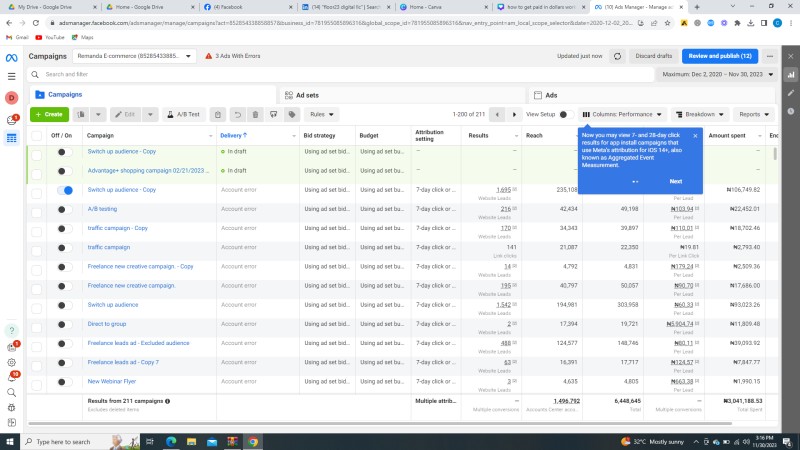800x450 pixels.
Task: Open the hamburger menu in left sidebar
Action: 11,77
